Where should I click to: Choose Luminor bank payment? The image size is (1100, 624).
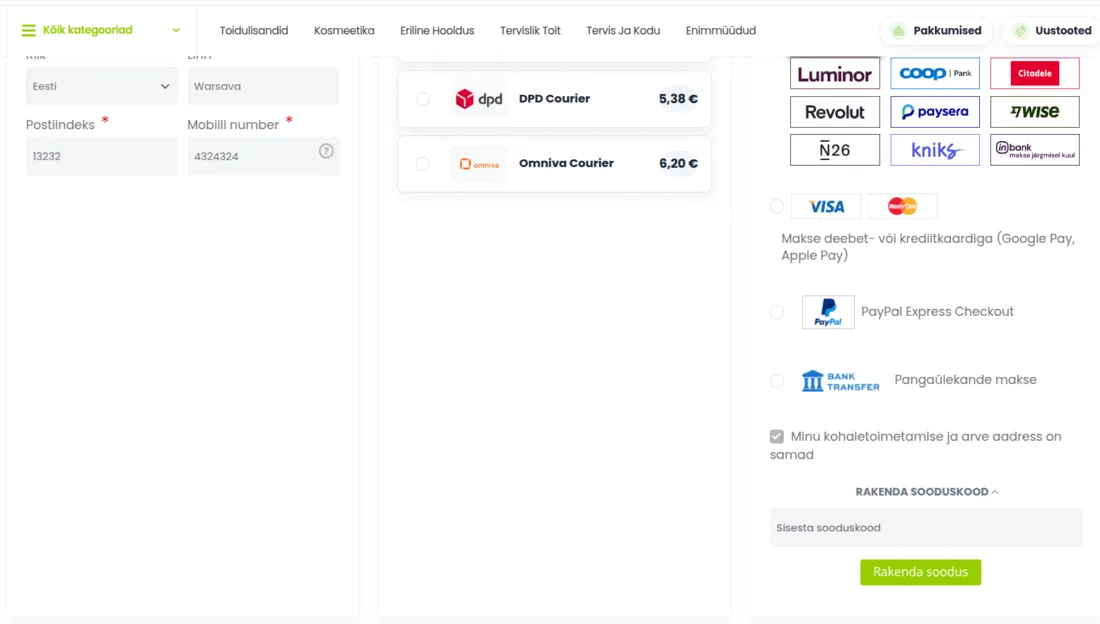point(835,74)
